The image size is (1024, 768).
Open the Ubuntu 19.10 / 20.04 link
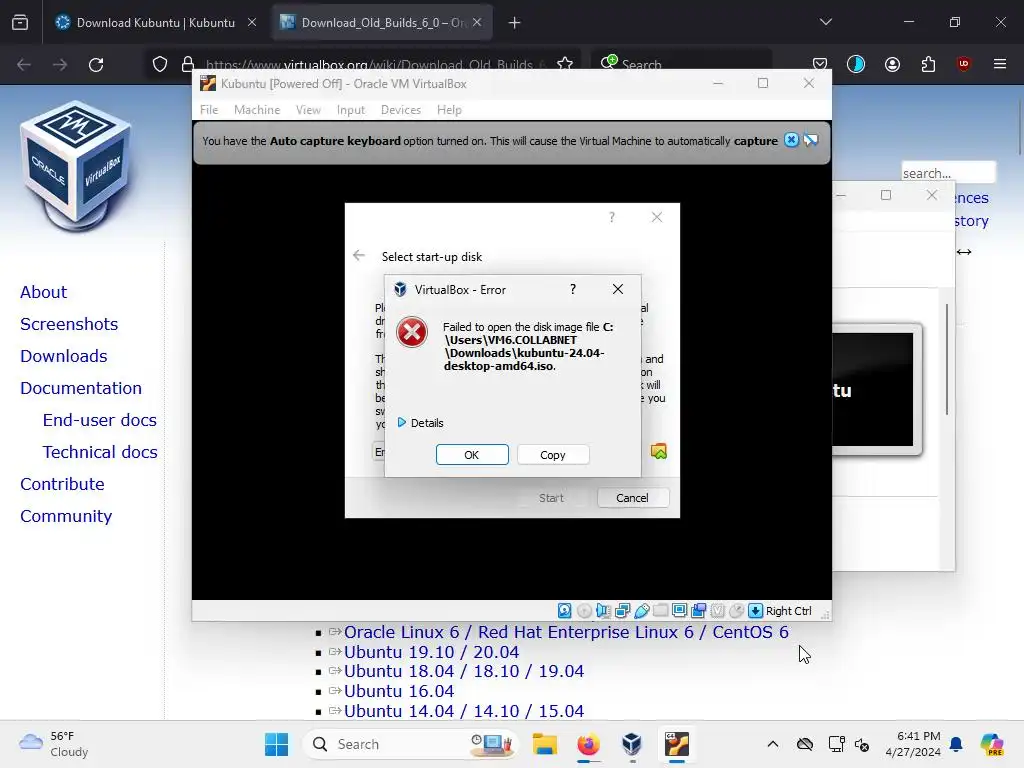click(431, 652)
